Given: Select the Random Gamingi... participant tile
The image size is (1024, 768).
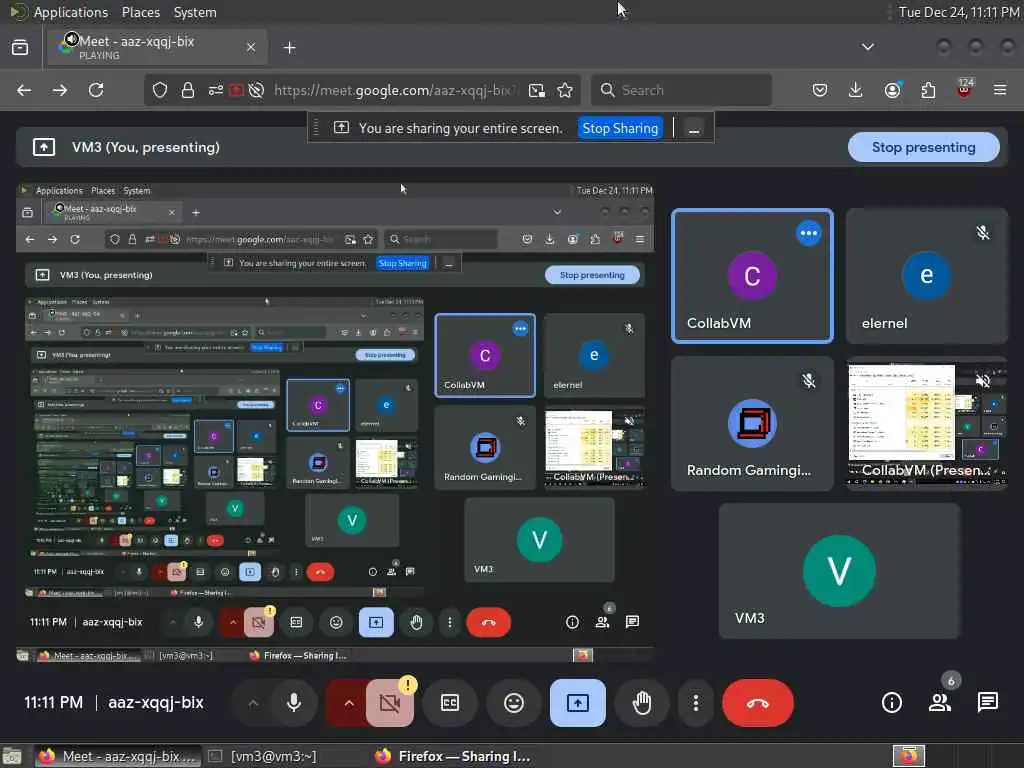Looking at the screenshot, I should pos(752,423).
